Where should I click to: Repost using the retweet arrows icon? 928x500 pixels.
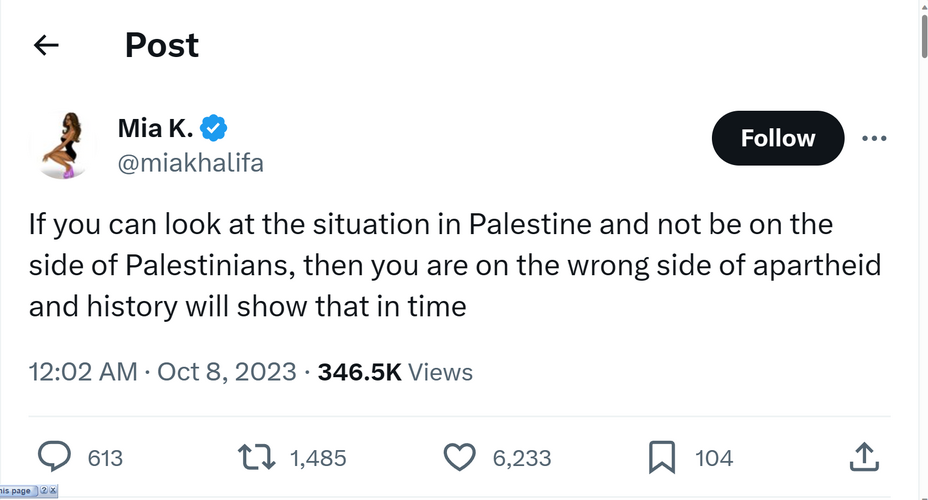tap(256, 457)
